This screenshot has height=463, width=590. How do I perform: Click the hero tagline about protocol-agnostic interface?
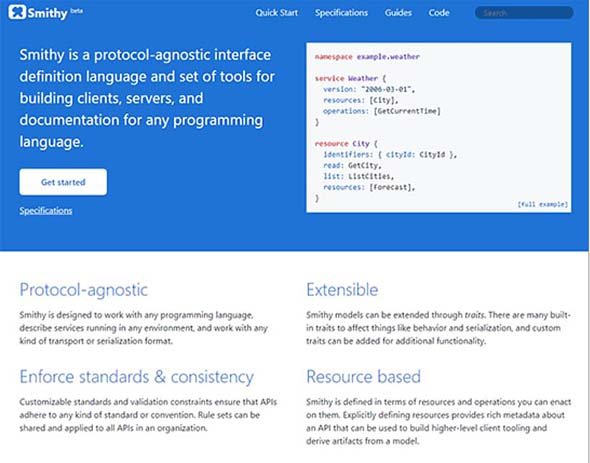(147, 98)
